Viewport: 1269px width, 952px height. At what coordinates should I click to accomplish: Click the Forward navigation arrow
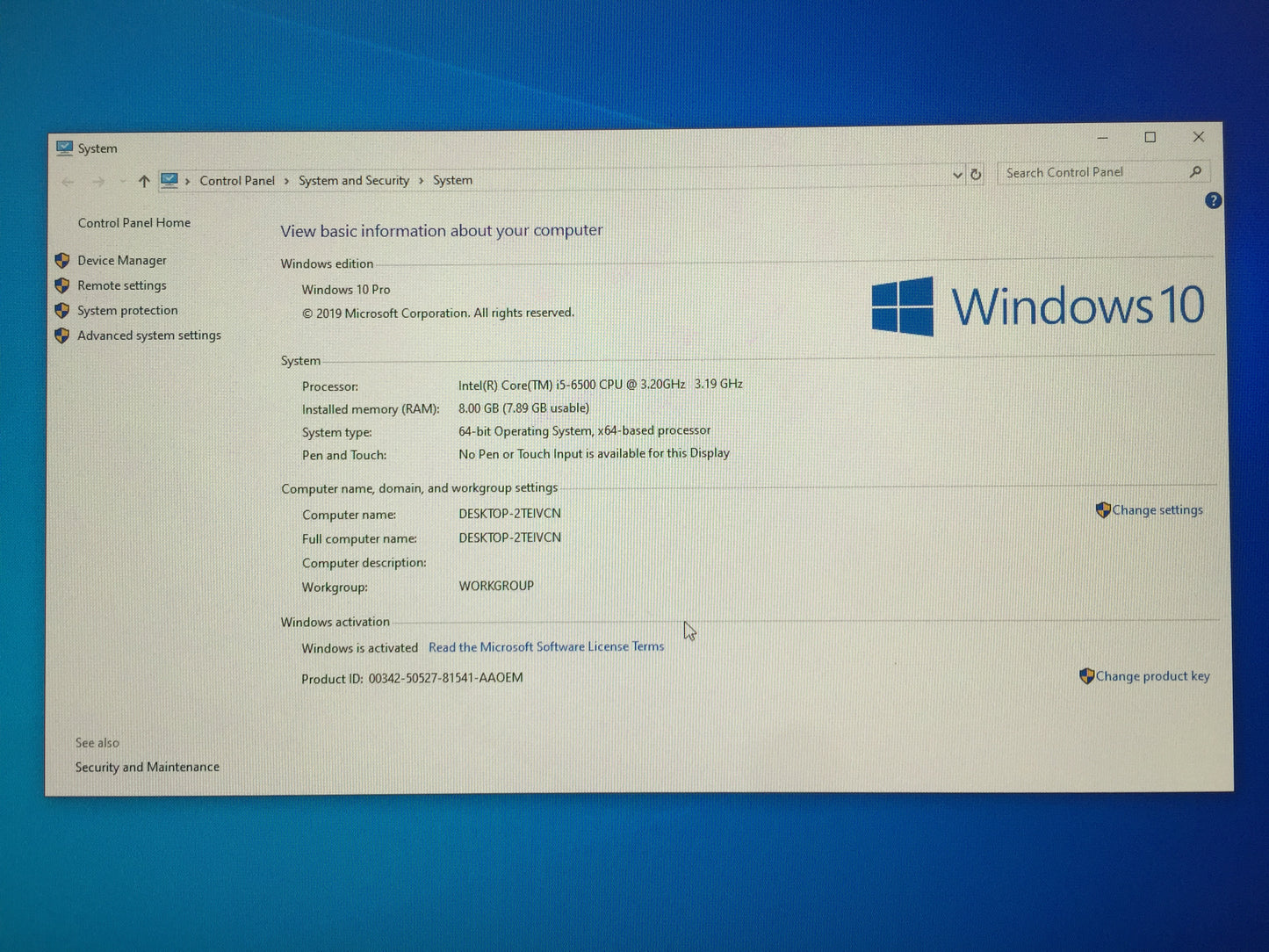pos(98,182)
